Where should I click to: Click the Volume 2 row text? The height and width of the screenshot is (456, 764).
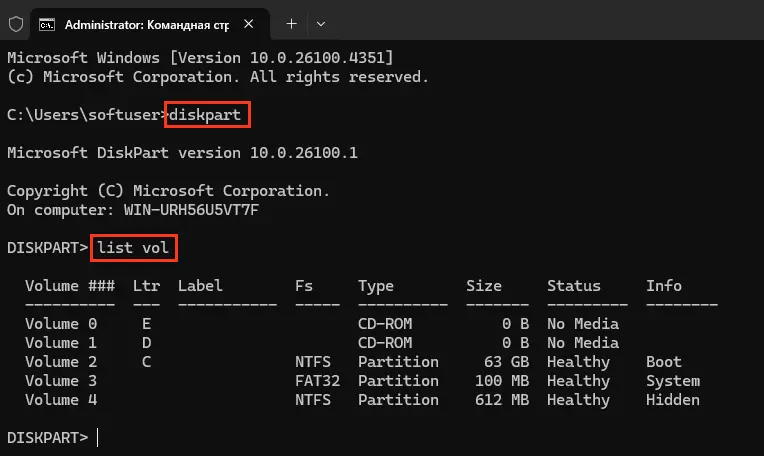pyautogui.click(x=61, y=362)
